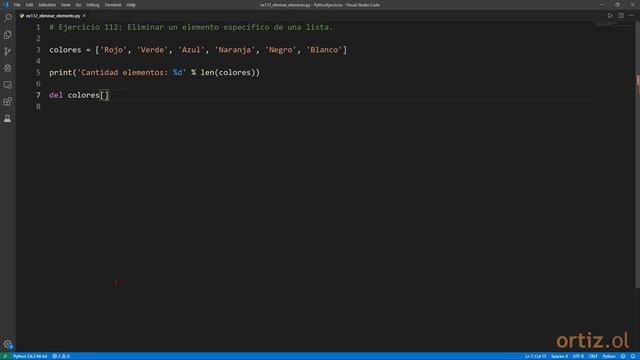Open the feedback smiley icon in the status bar

(623, 356)
